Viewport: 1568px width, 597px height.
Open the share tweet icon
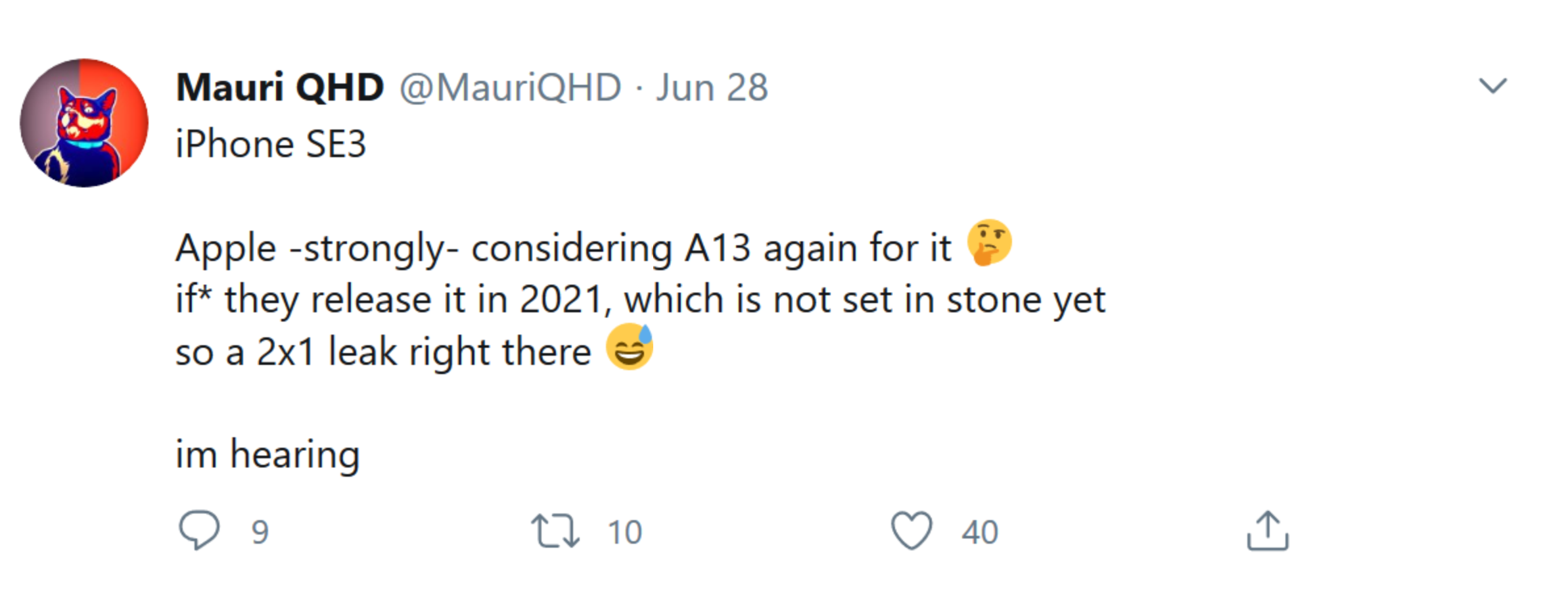point(1268,531)
